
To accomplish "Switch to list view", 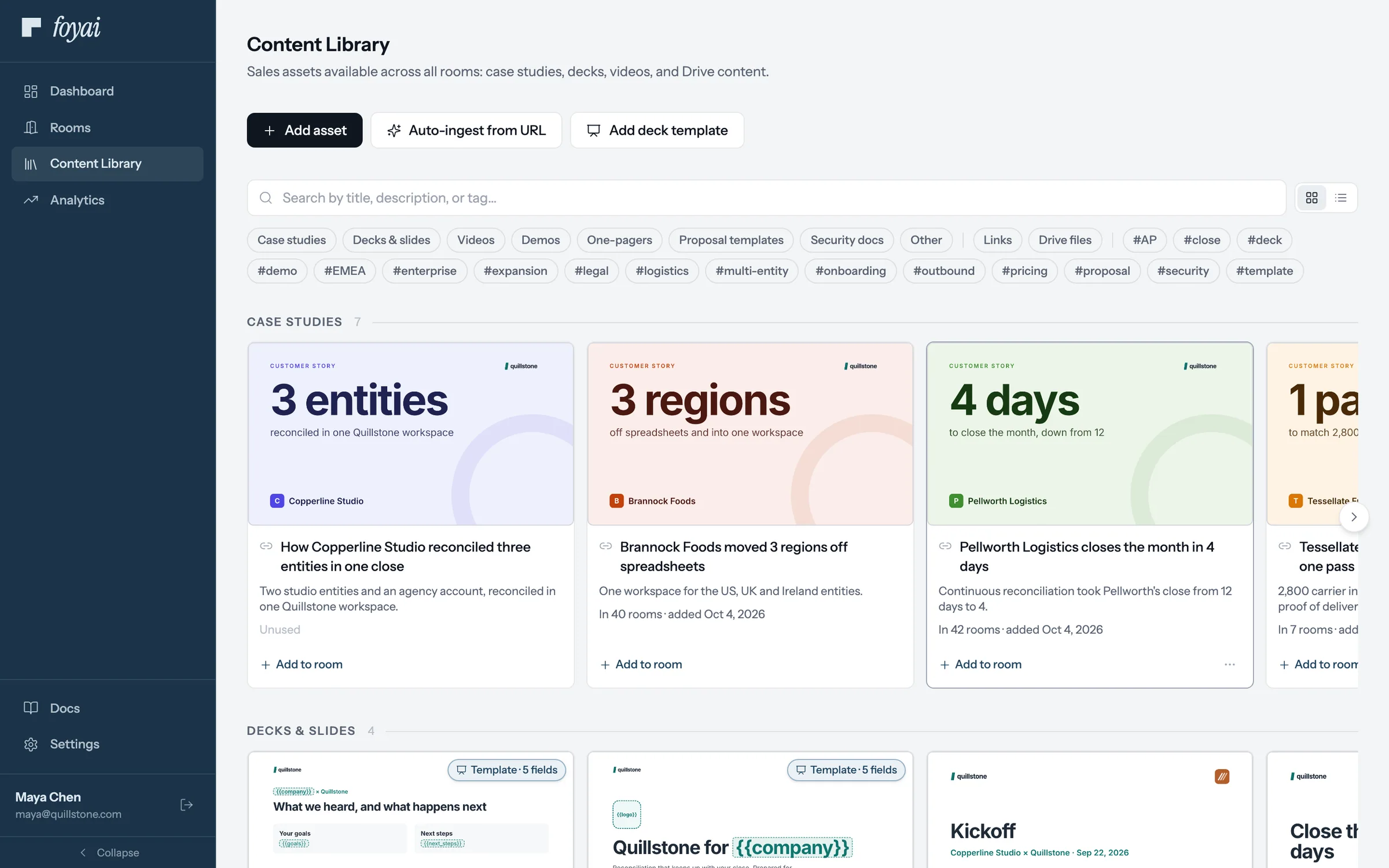I will coord(1341,198).
